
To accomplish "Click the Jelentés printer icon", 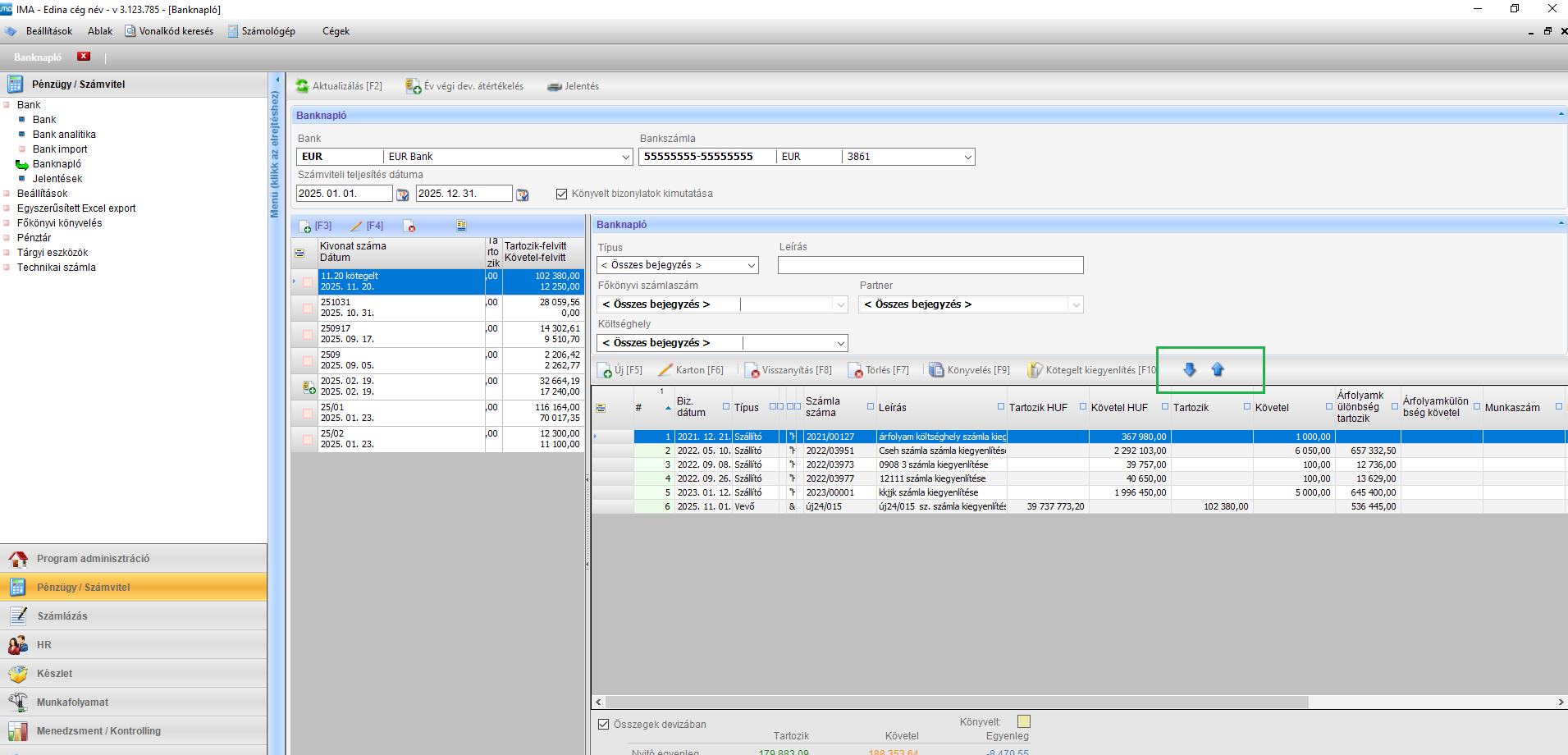I will point(555,86).
